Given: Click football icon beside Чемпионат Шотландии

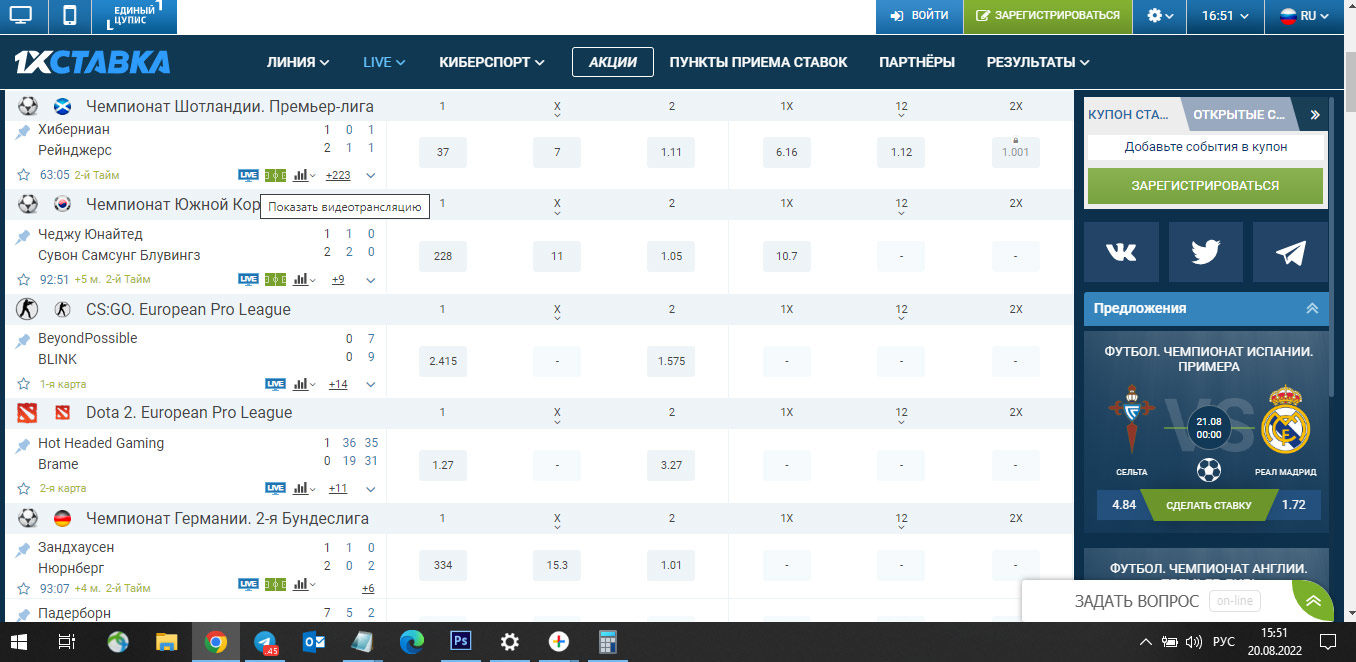Looking at the screenshot, I should [28, 106].
